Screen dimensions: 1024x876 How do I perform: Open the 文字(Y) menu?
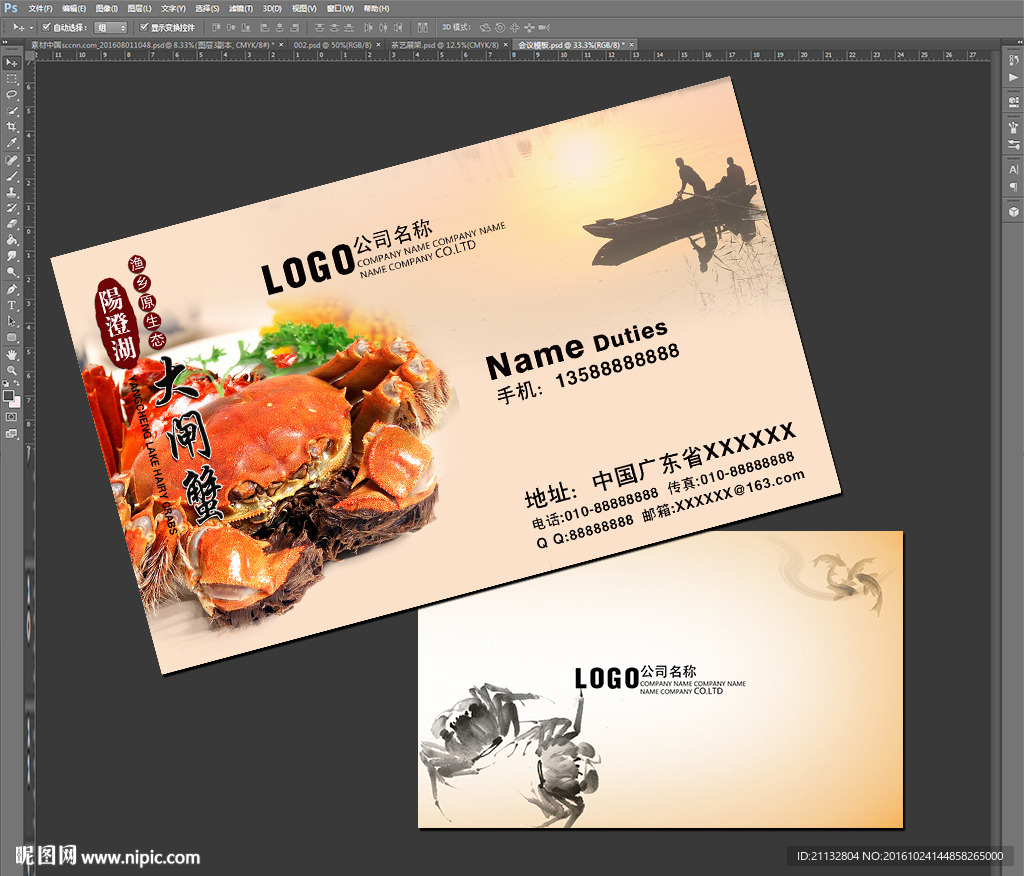click(173, 8)
